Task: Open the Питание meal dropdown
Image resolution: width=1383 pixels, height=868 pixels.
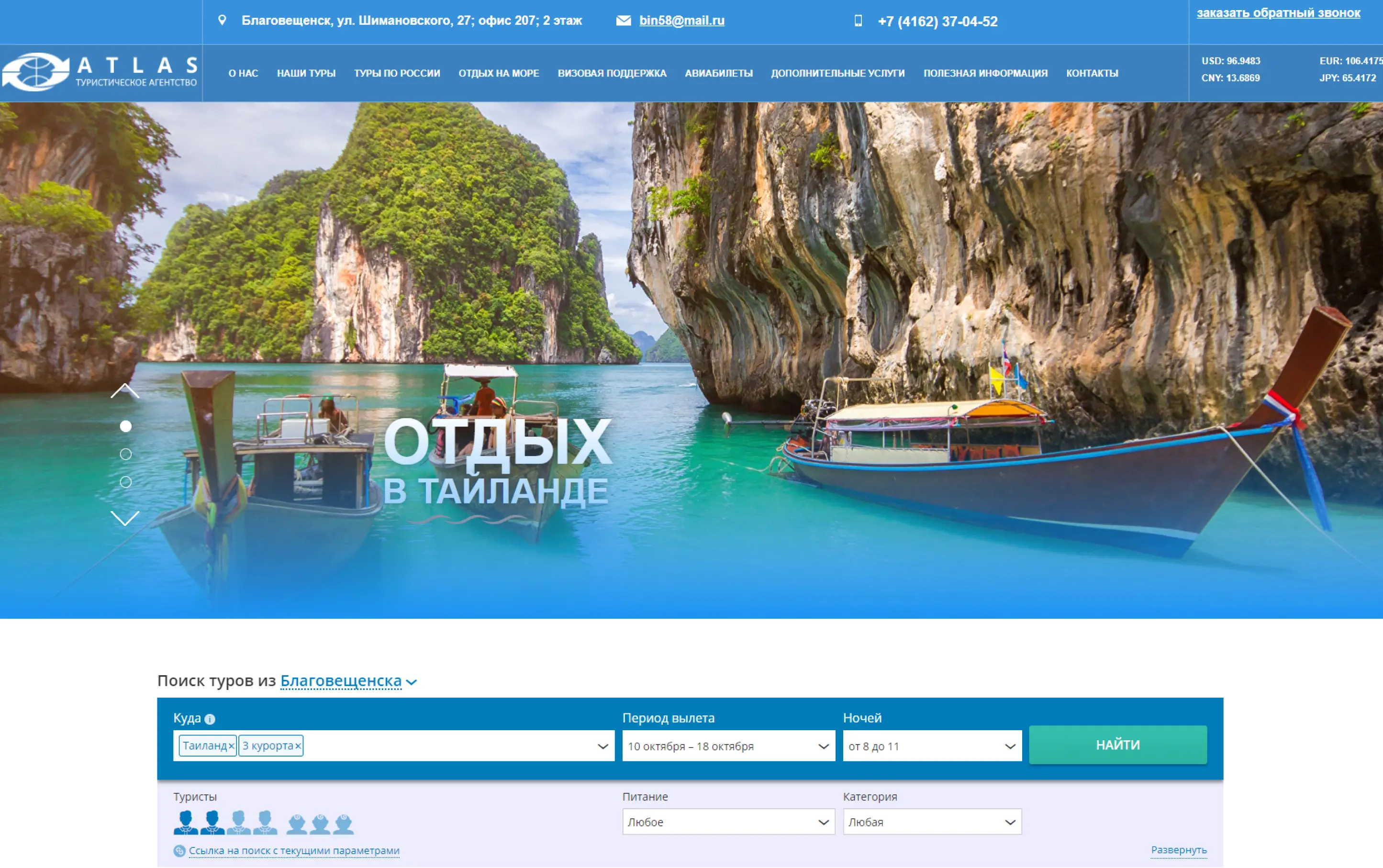Action: point(728,822)
